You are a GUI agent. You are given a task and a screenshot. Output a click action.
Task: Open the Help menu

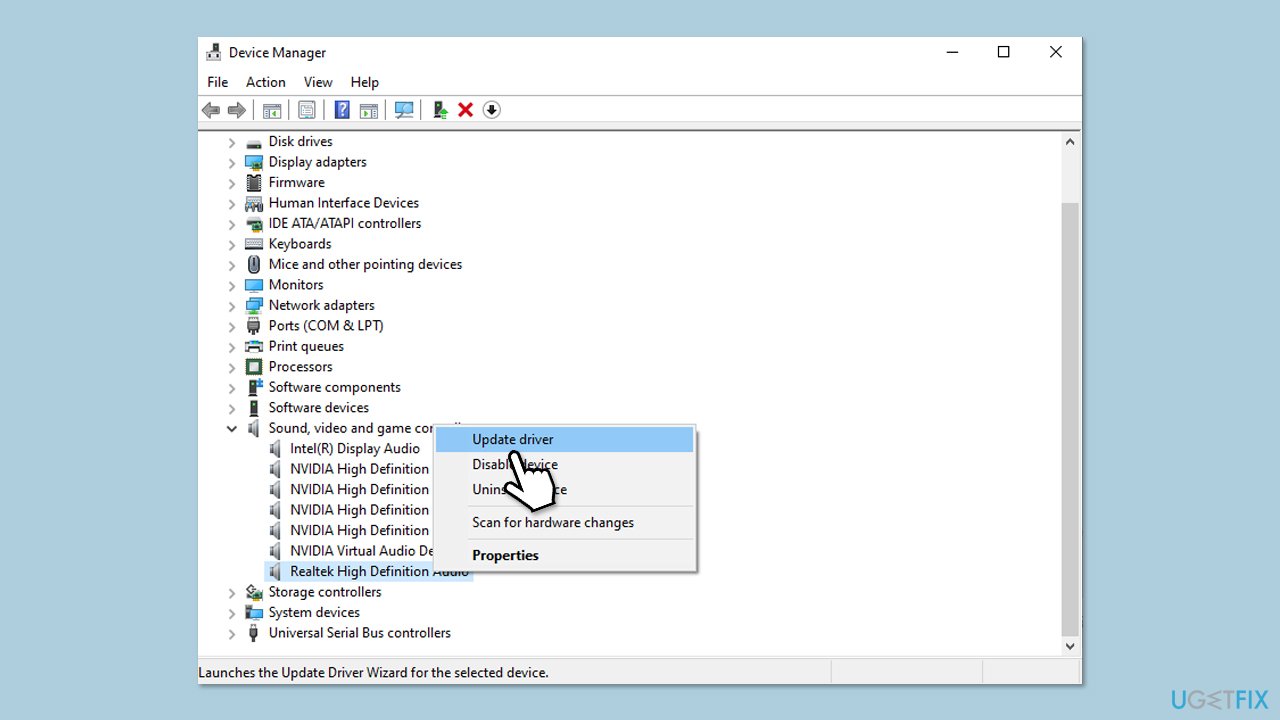(x=365, y=82)
